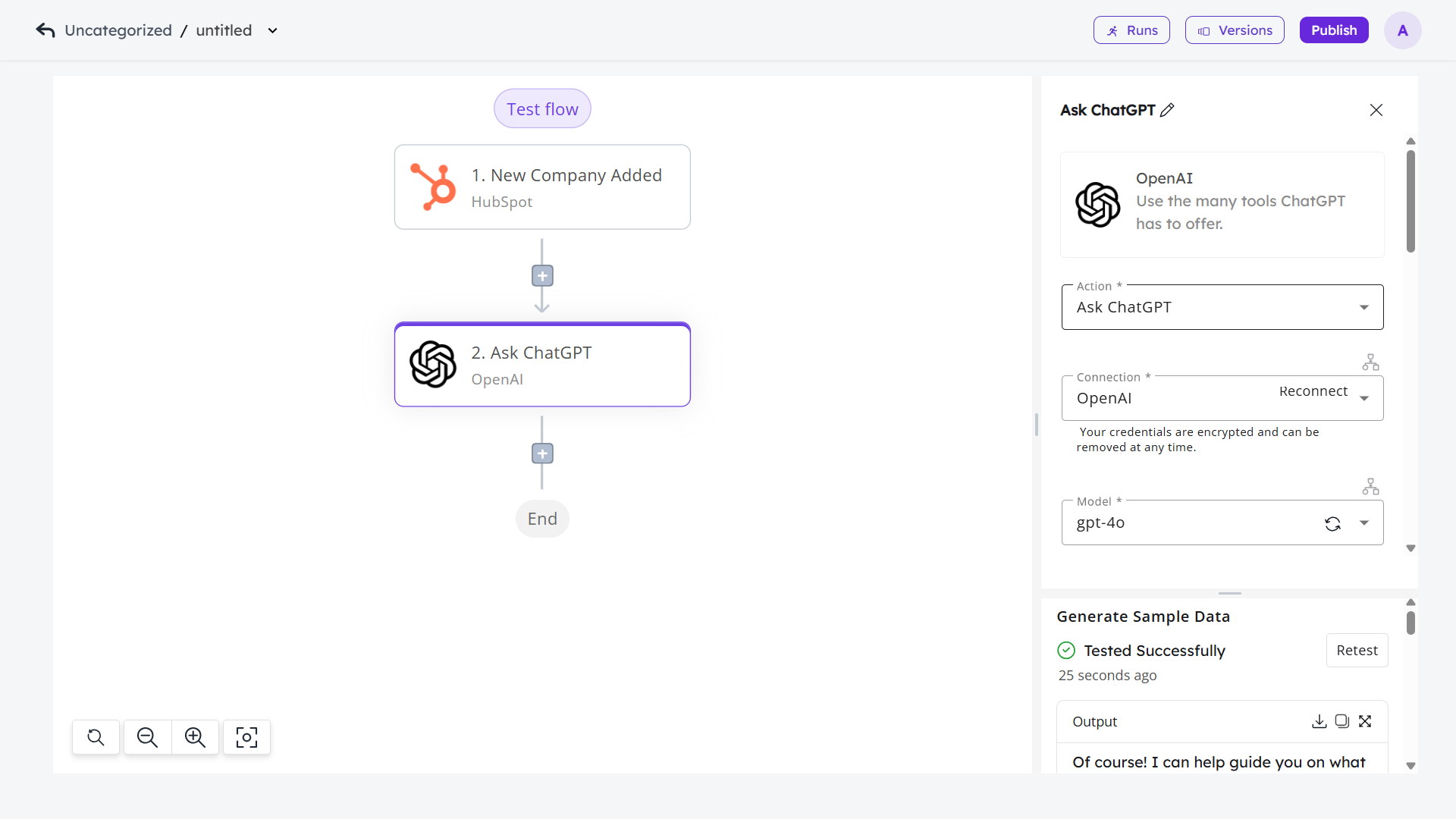Click the vertical side panel resize handle

1037,425
